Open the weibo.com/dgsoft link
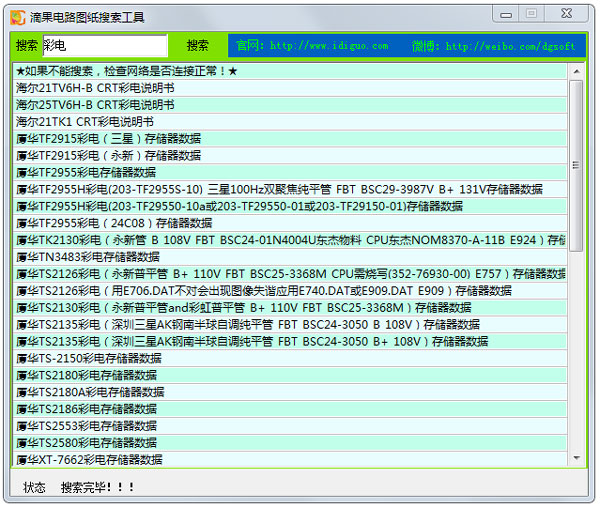The height and width of the screenshot is (508, 600). 493,46
